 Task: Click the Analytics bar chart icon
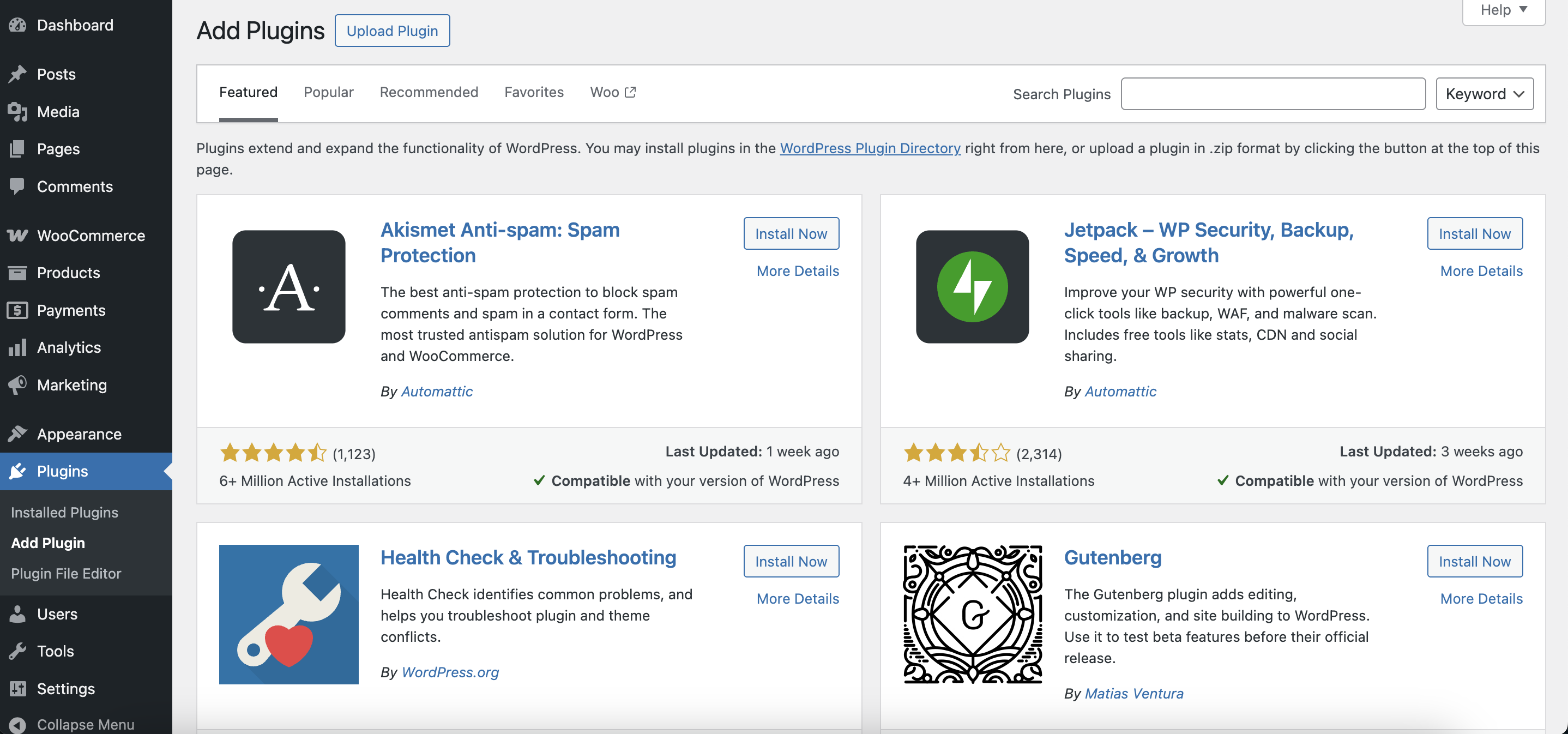17,347
